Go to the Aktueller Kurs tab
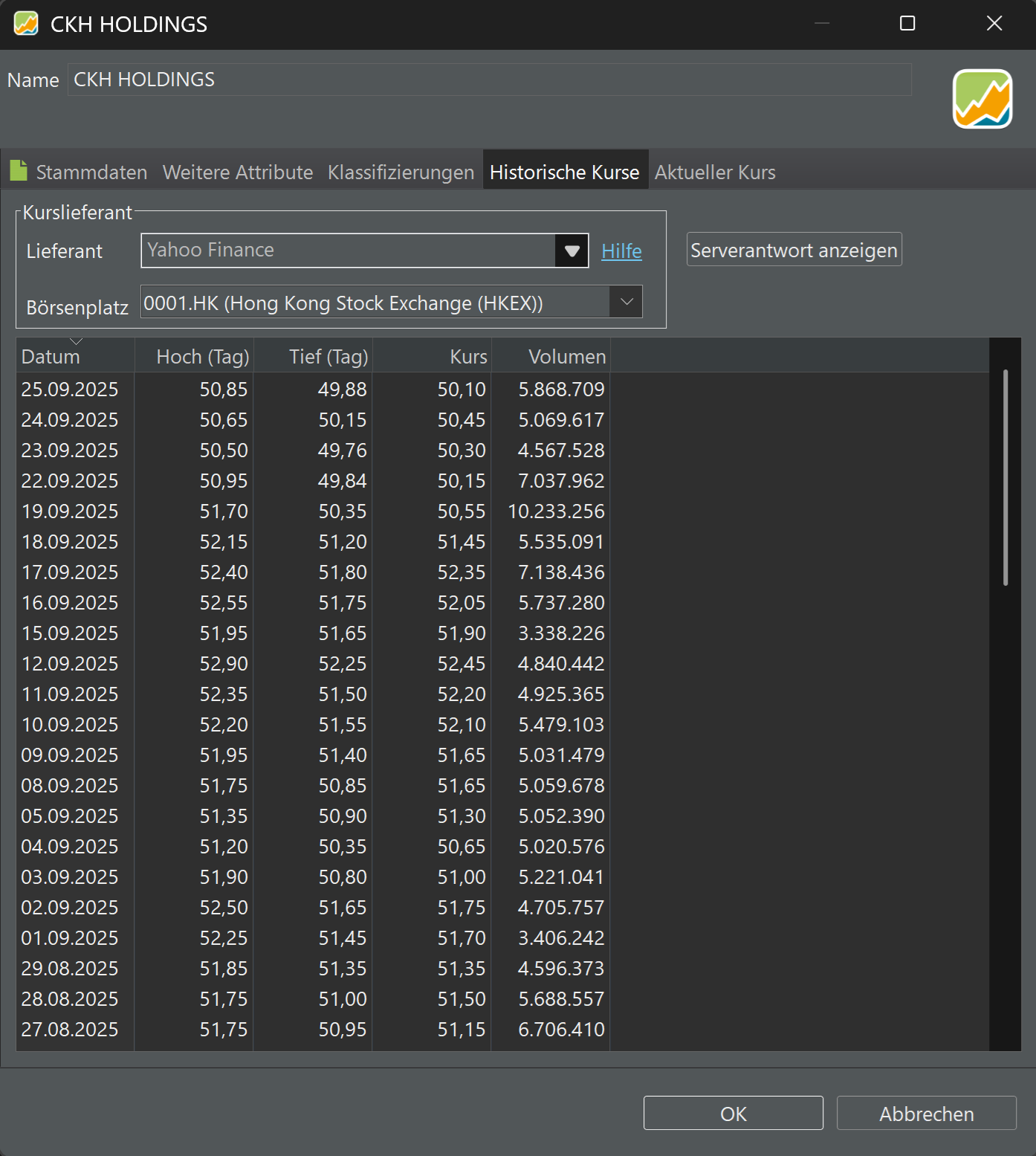Screen dimensions: 1036x1156 point(714,172)
